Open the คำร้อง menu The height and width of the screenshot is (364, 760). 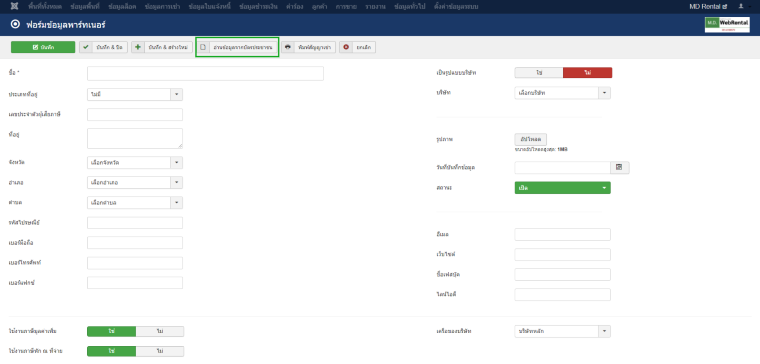[295, 6]
